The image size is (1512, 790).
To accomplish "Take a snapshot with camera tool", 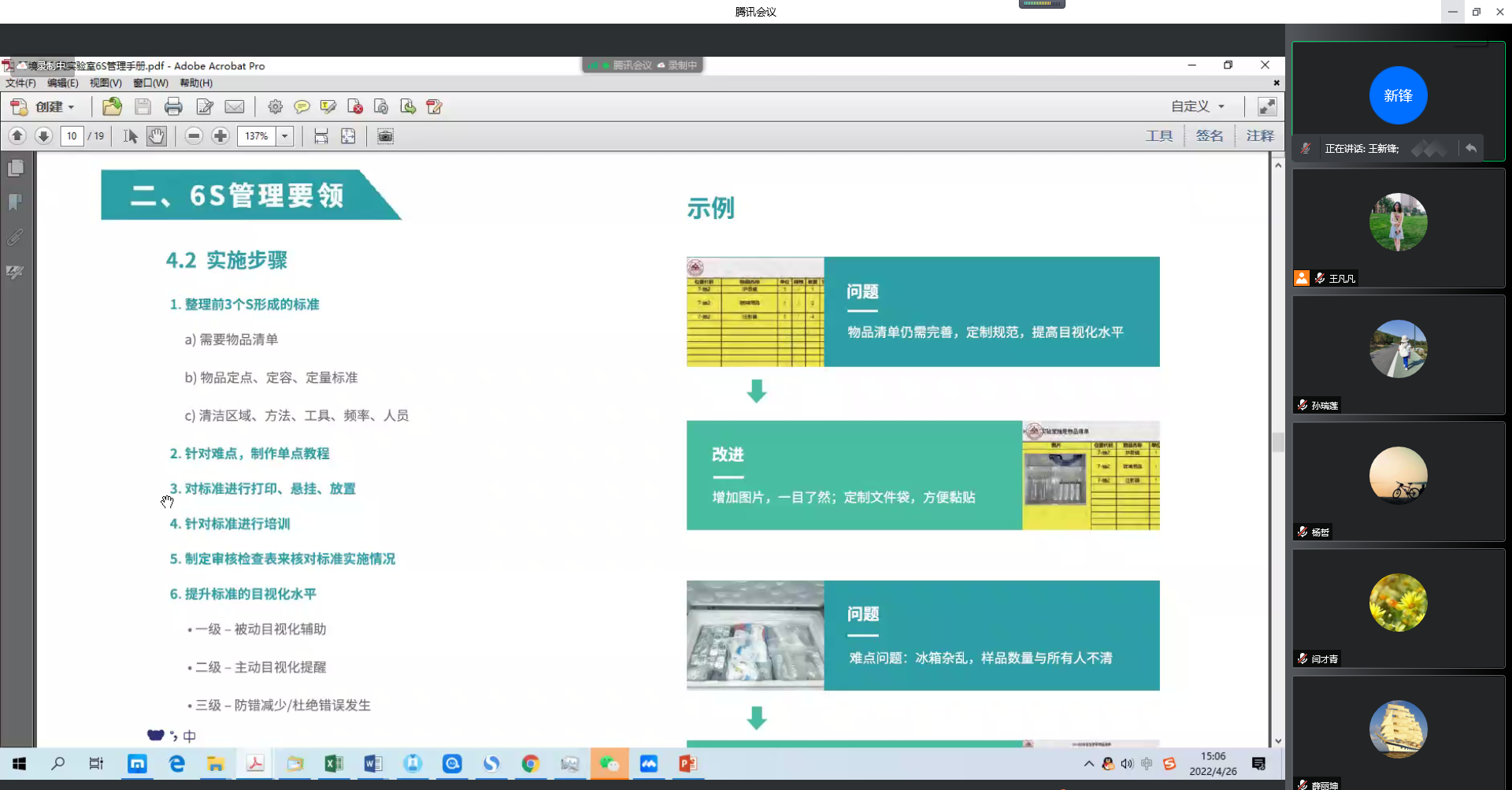I will coord(385,136).
